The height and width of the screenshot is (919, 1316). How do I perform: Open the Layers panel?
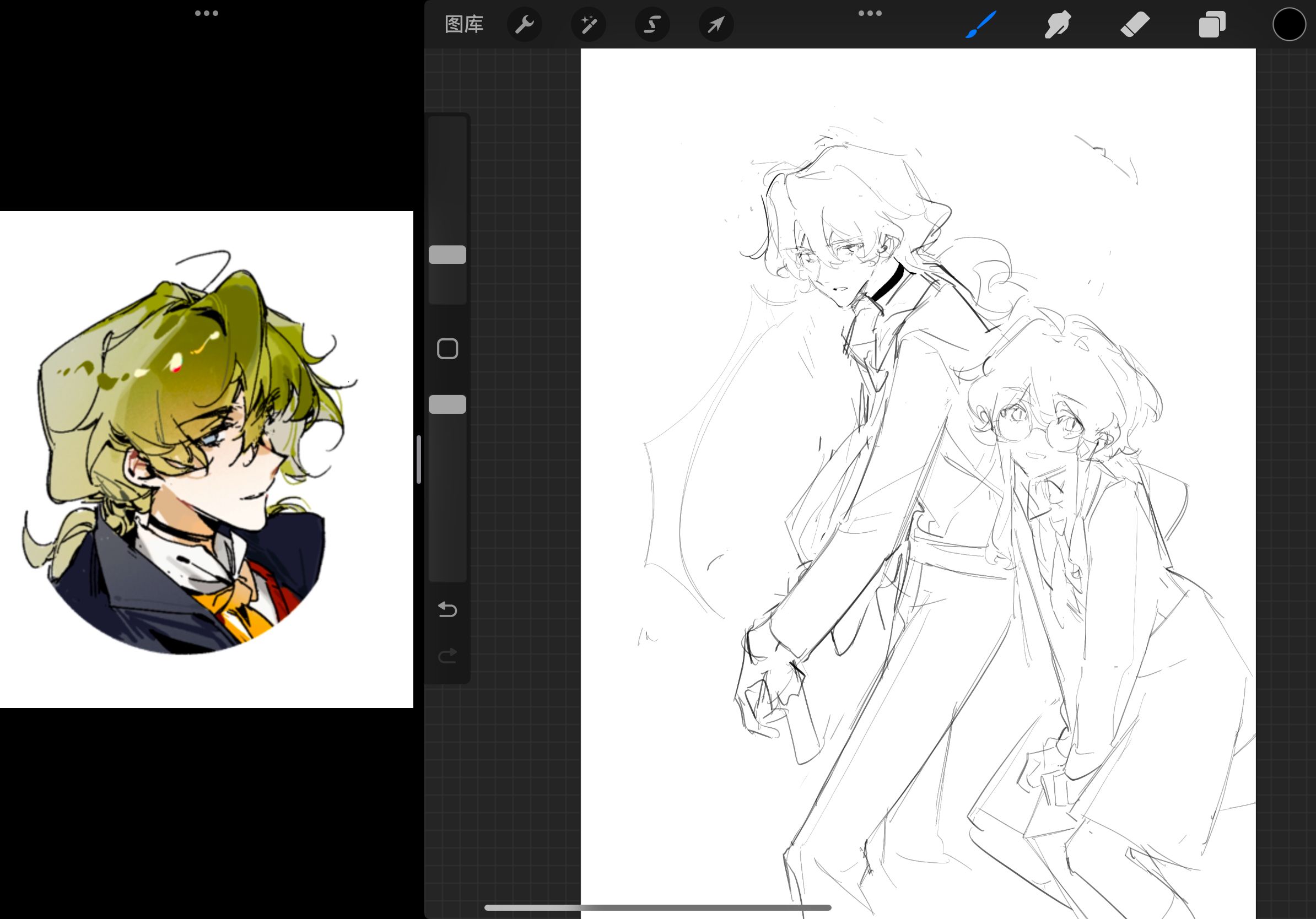tap(1212, 25)
